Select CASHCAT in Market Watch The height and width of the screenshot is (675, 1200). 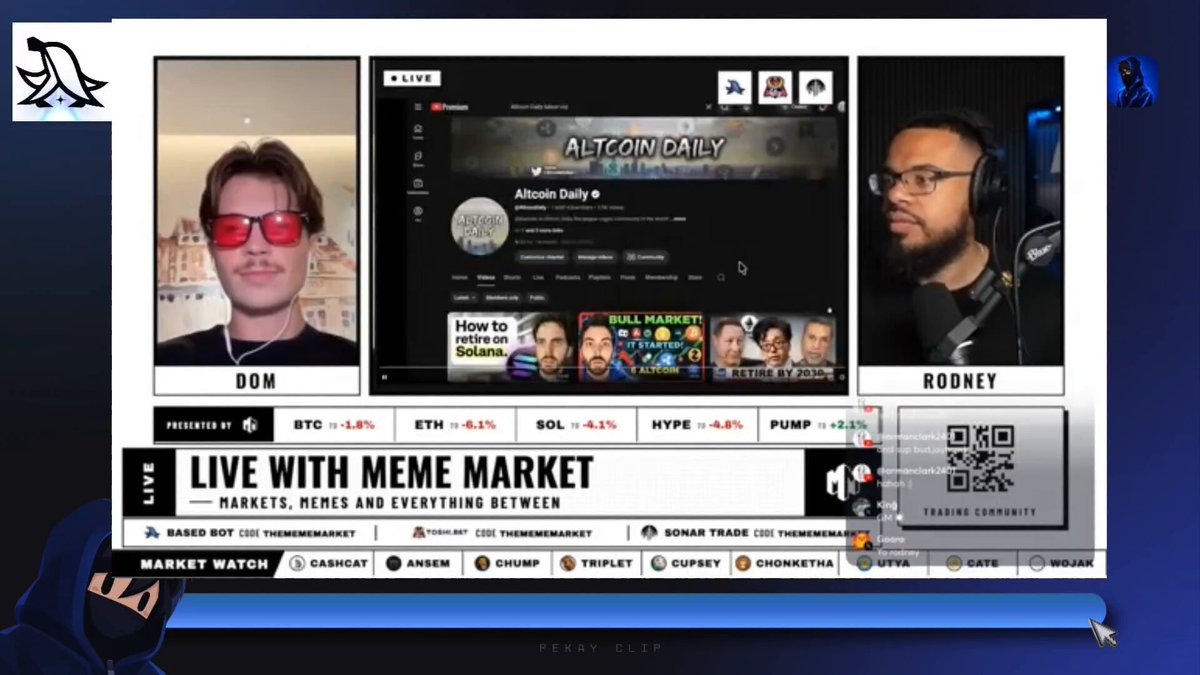coord(328,564)
